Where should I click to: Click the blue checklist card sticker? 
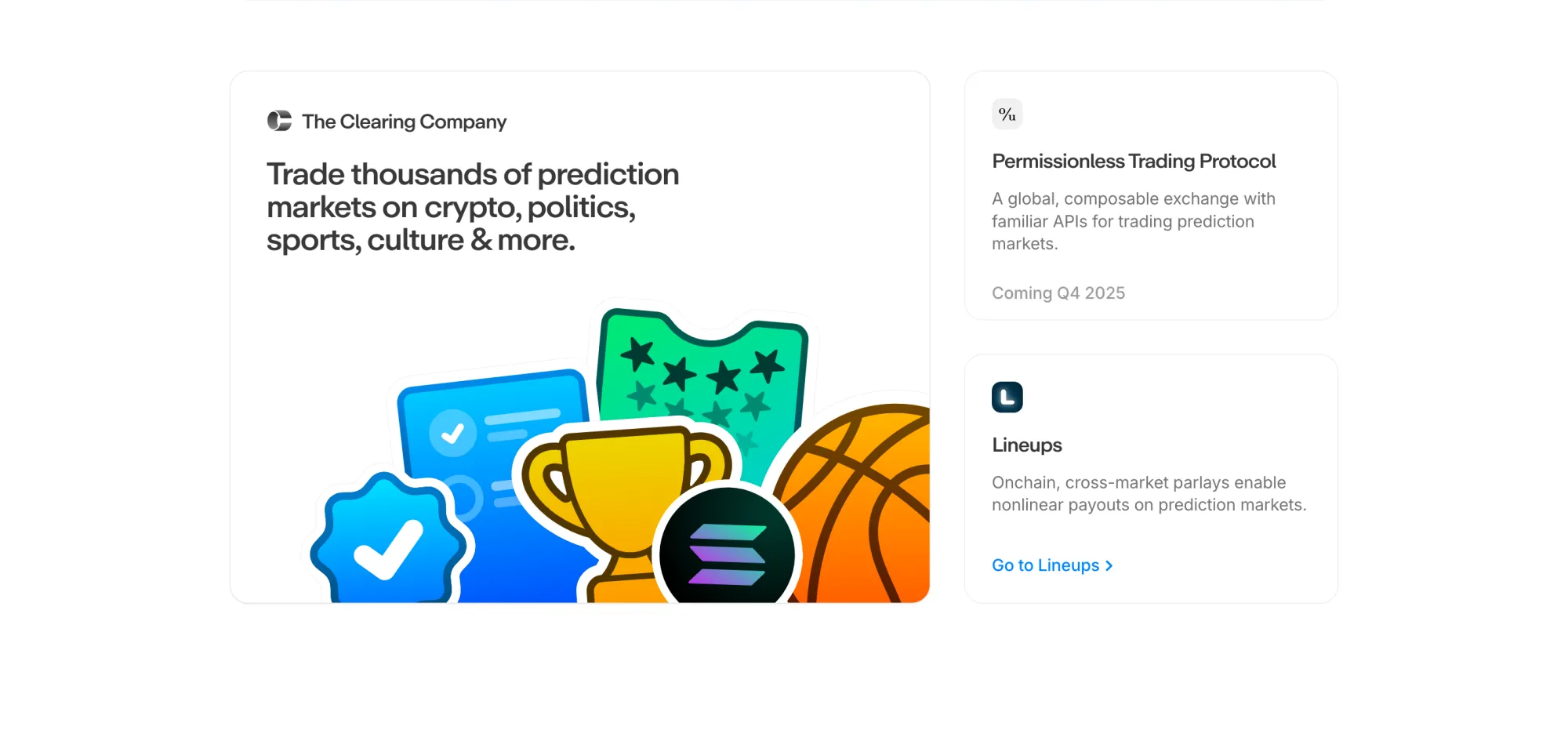pyautogui.click(x=502, y=423)
